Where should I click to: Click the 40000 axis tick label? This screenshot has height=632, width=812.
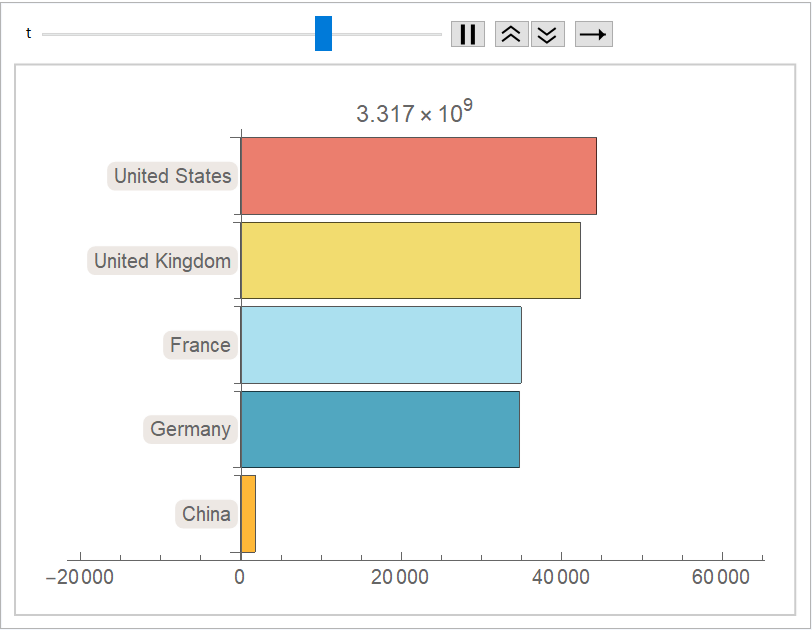560,577
